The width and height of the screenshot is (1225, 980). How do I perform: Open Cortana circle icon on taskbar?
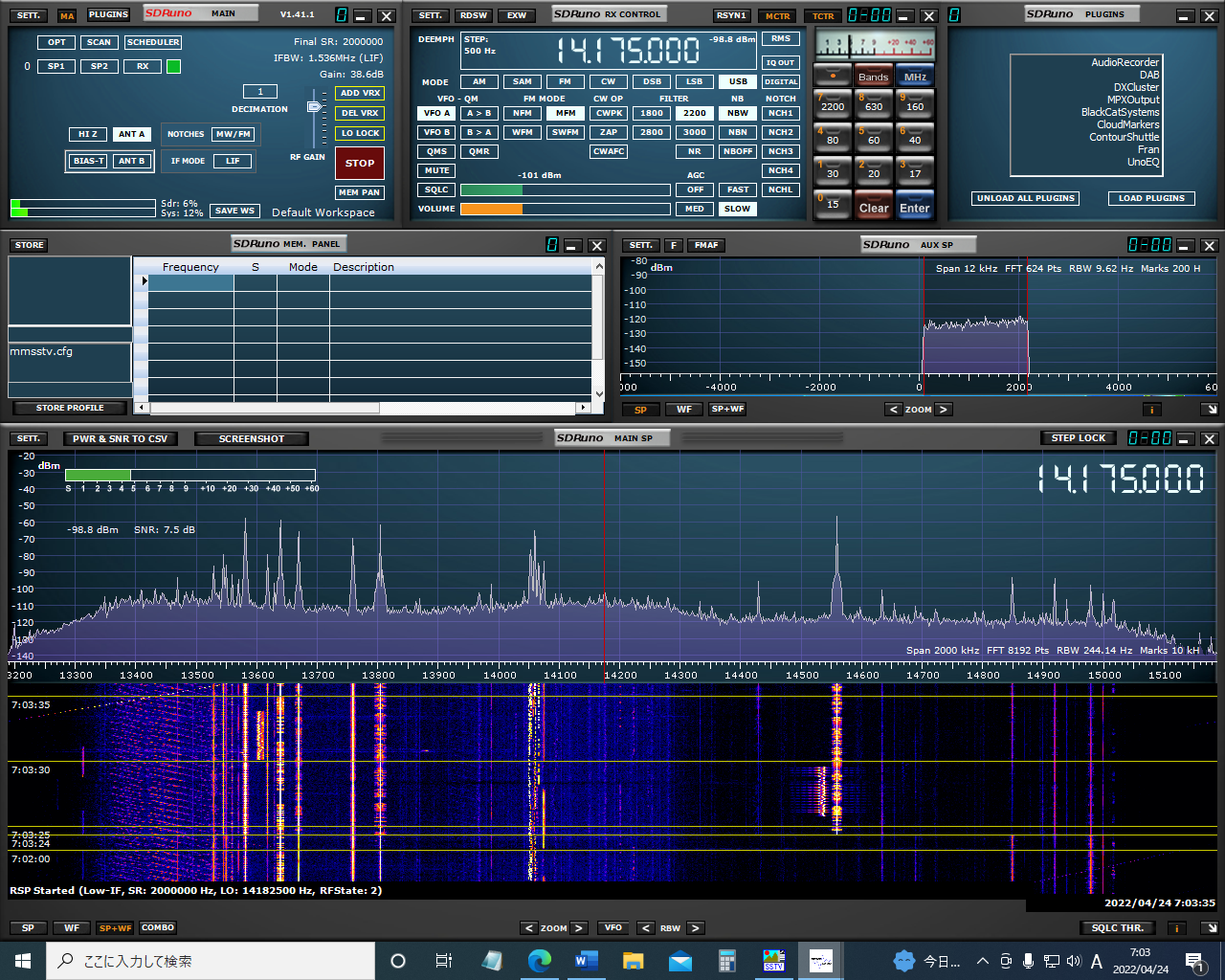pyautogui.click(x=398, y=961)
